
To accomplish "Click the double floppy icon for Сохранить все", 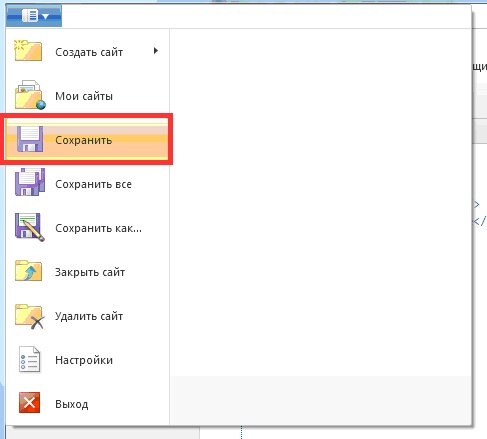I will pyautogui.click(x=30, y=182).
